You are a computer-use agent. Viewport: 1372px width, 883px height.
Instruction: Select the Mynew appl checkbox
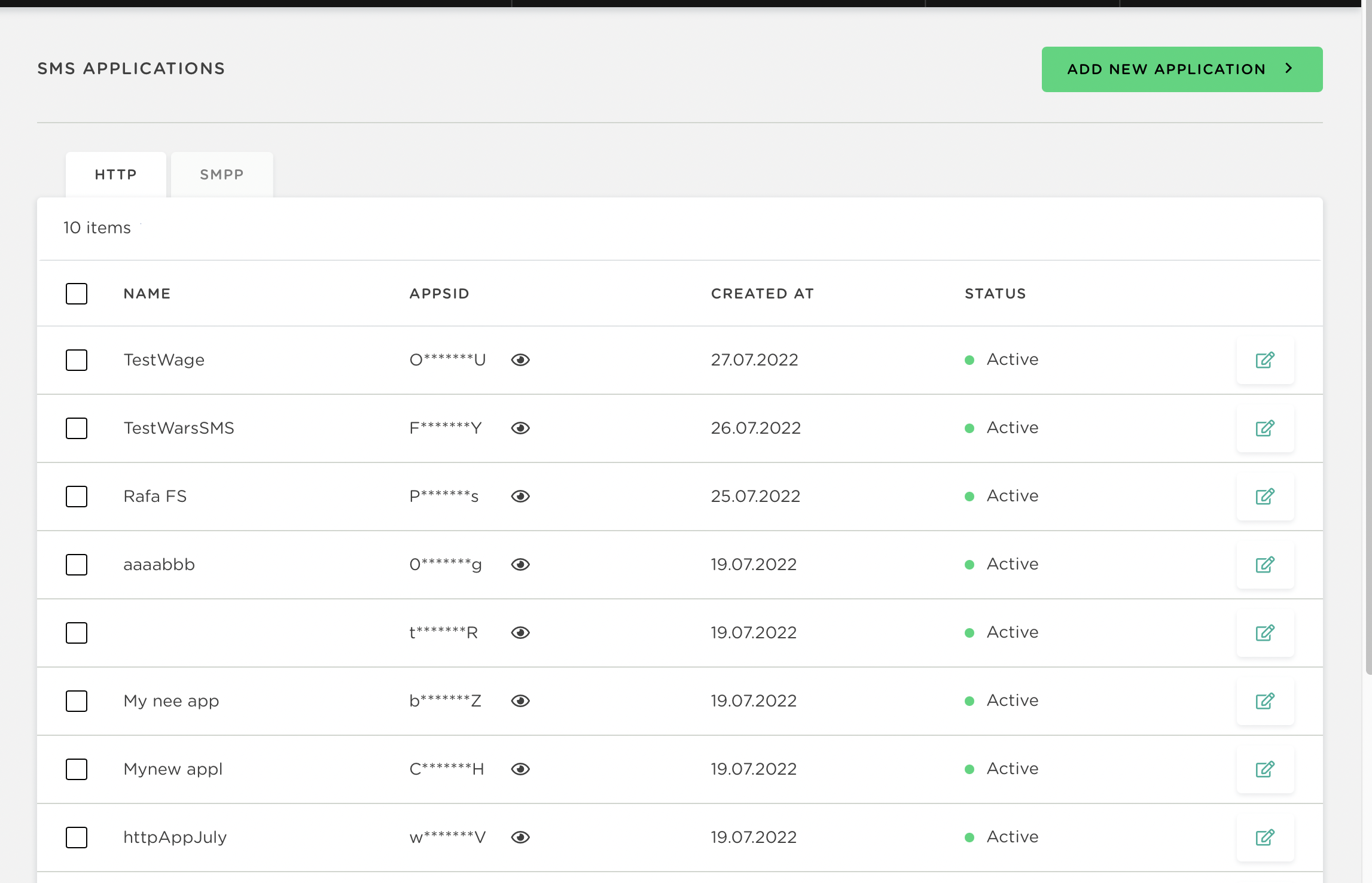click(x=77, y=769)
